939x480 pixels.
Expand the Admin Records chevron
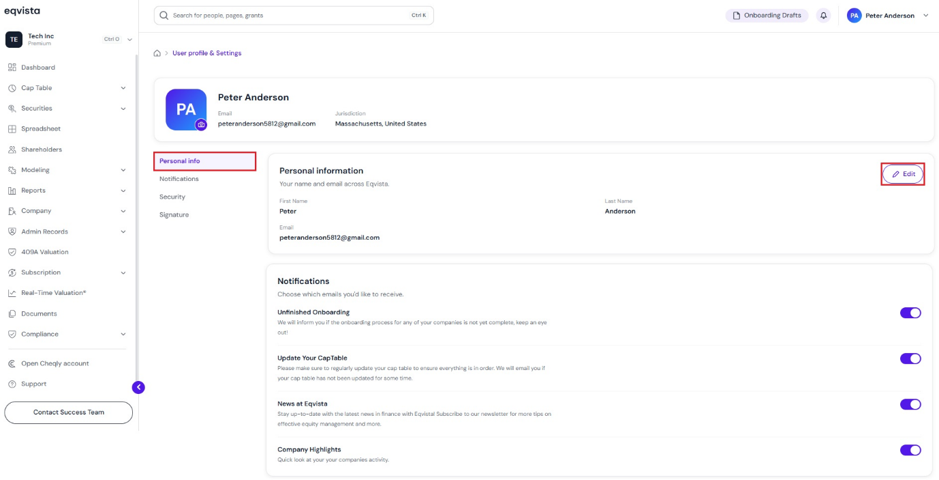[x=123, y=232]
